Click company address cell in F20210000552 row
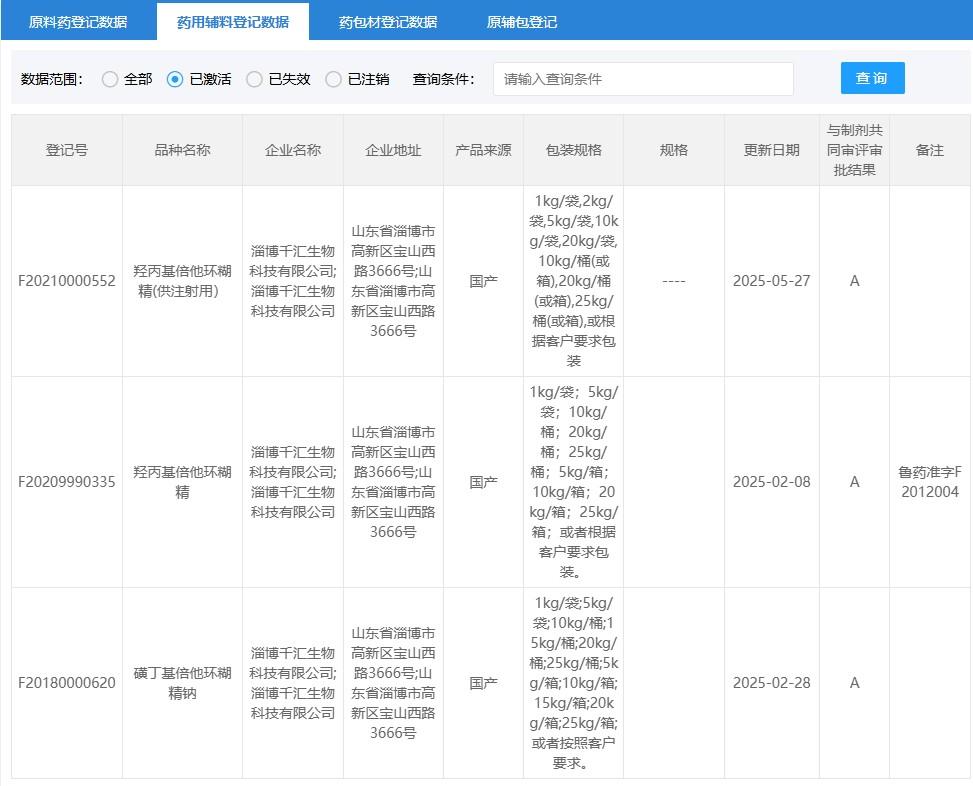Viewport: 973px width, 786px height. tap(393, 281)
